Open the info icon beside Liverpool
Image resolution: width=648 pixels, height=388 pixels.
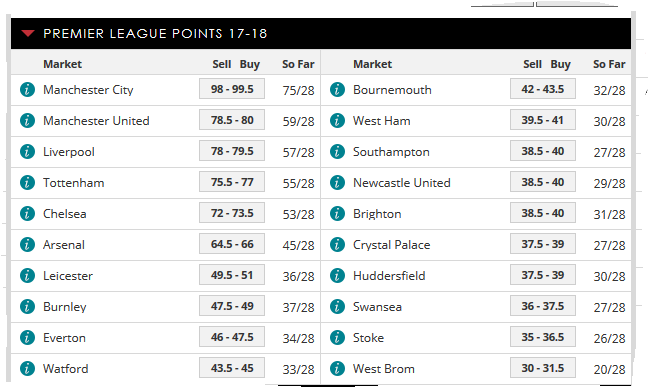pos(27,152)
